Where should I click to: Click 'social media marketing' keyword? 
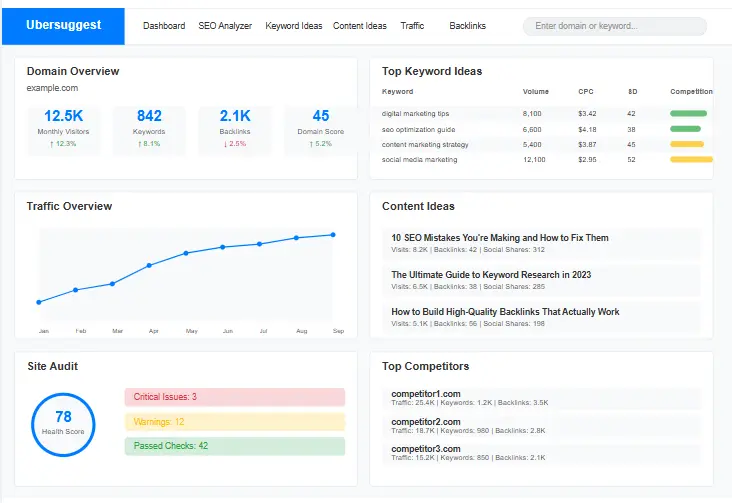point(419,159)
